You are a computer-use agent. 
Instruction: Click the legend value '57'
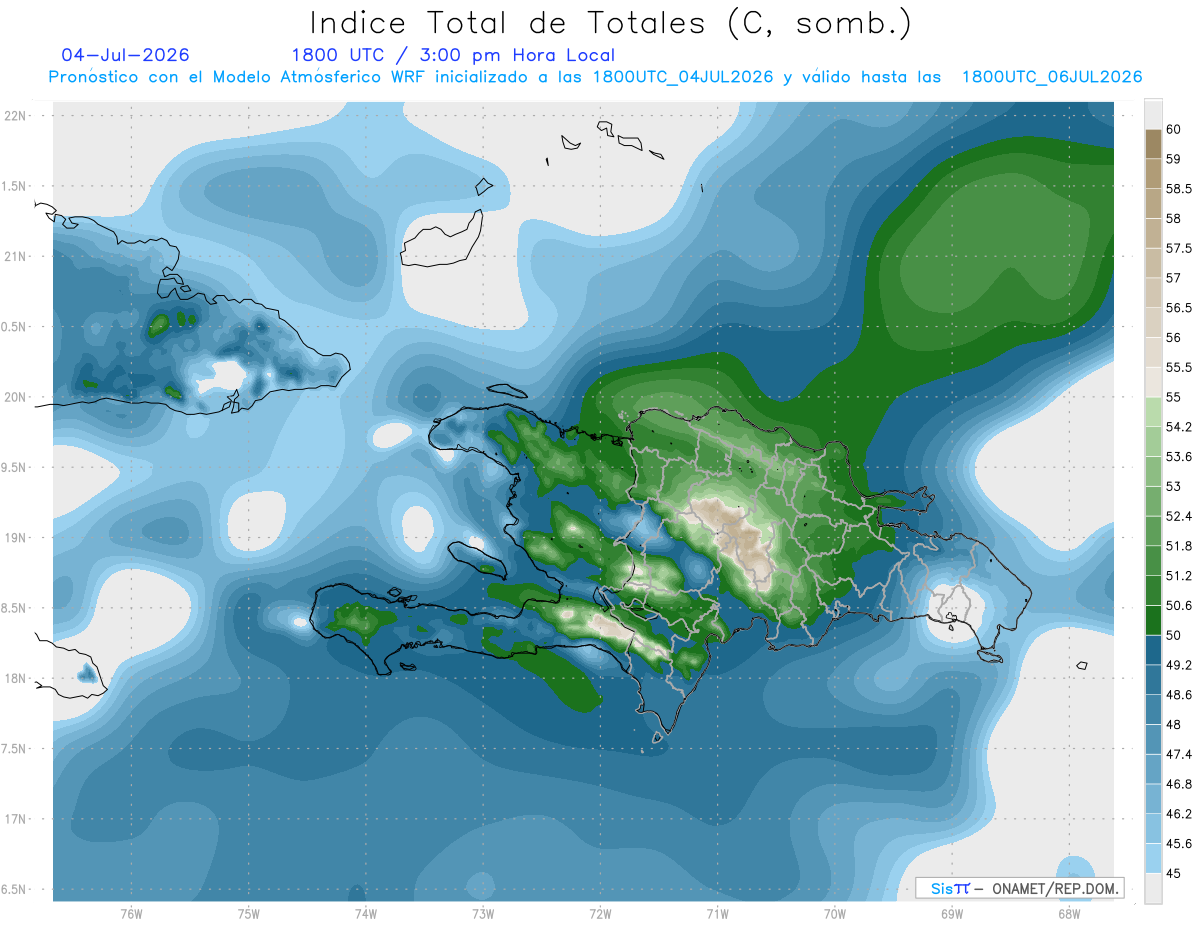[1175, 278]
